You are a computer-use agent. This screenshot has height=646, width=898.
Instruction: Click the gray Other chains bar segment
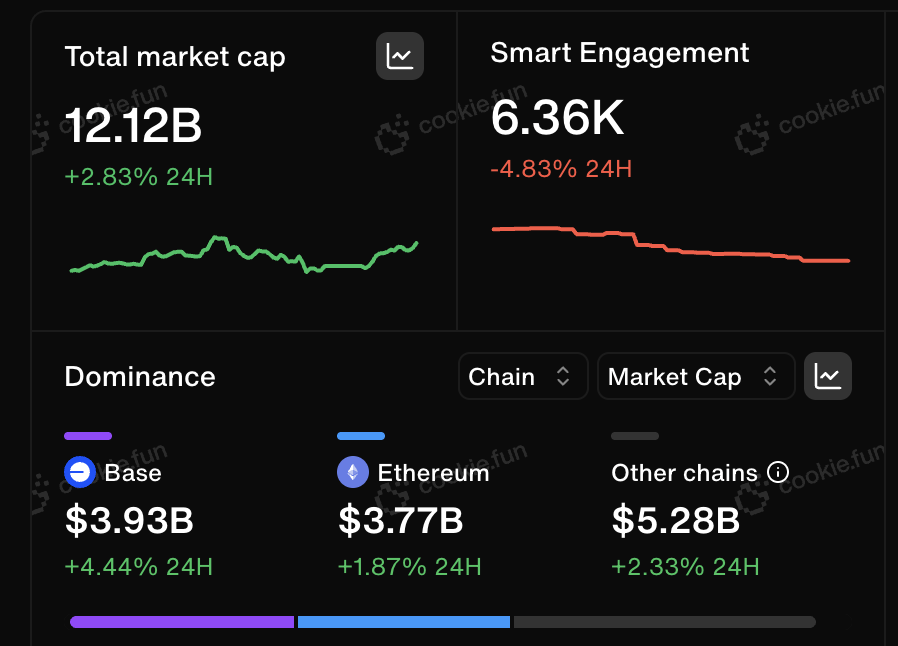(665, 622)
